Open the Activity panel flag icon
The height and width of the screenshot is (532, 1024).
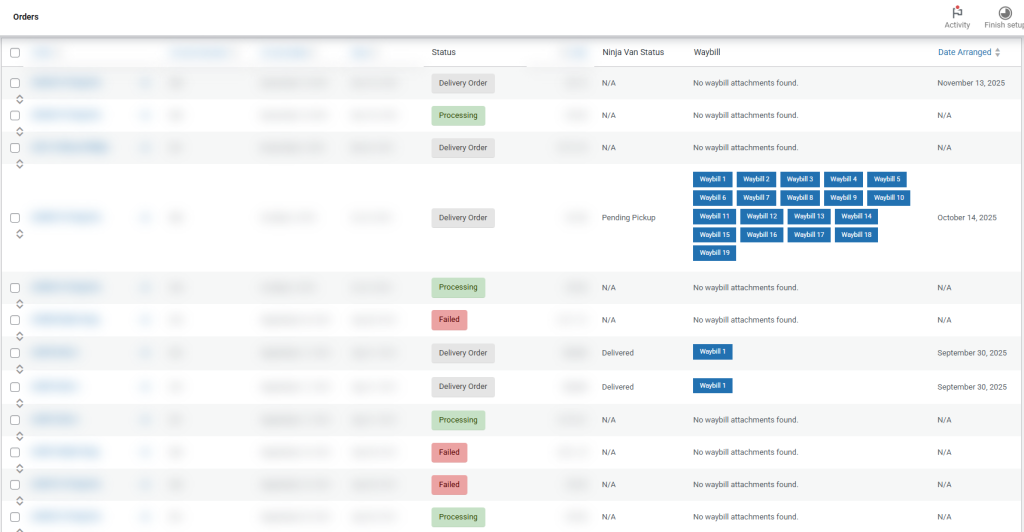pyautogui.click(x=957, y=12)
